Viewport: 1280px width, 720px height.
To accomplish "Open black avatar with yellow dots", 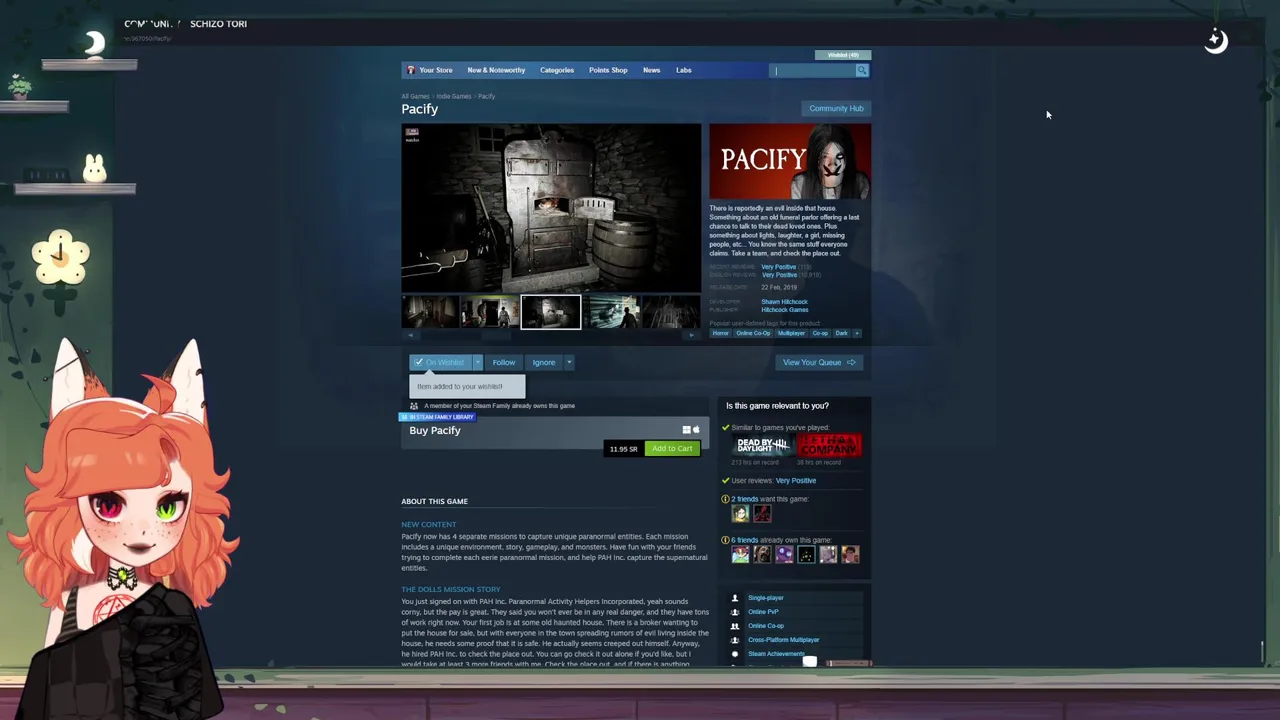I will pos(806,554).
